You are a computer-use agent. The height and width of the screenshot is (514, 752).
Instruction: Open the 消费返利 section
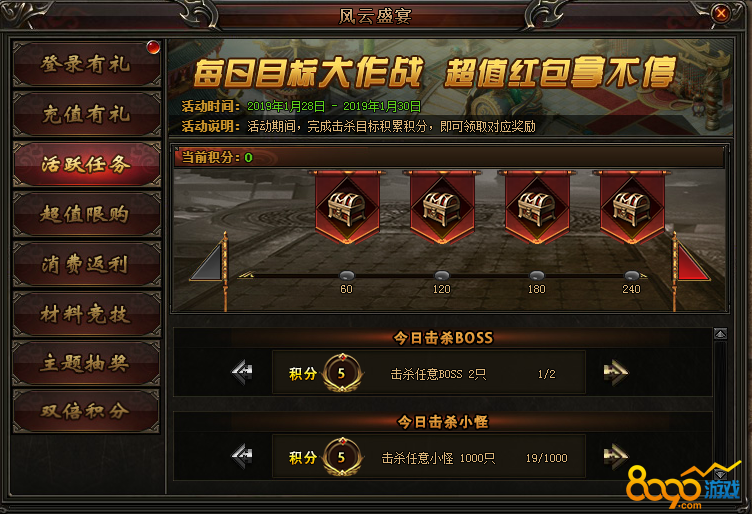pyautogui.click(x=86, y=264)
